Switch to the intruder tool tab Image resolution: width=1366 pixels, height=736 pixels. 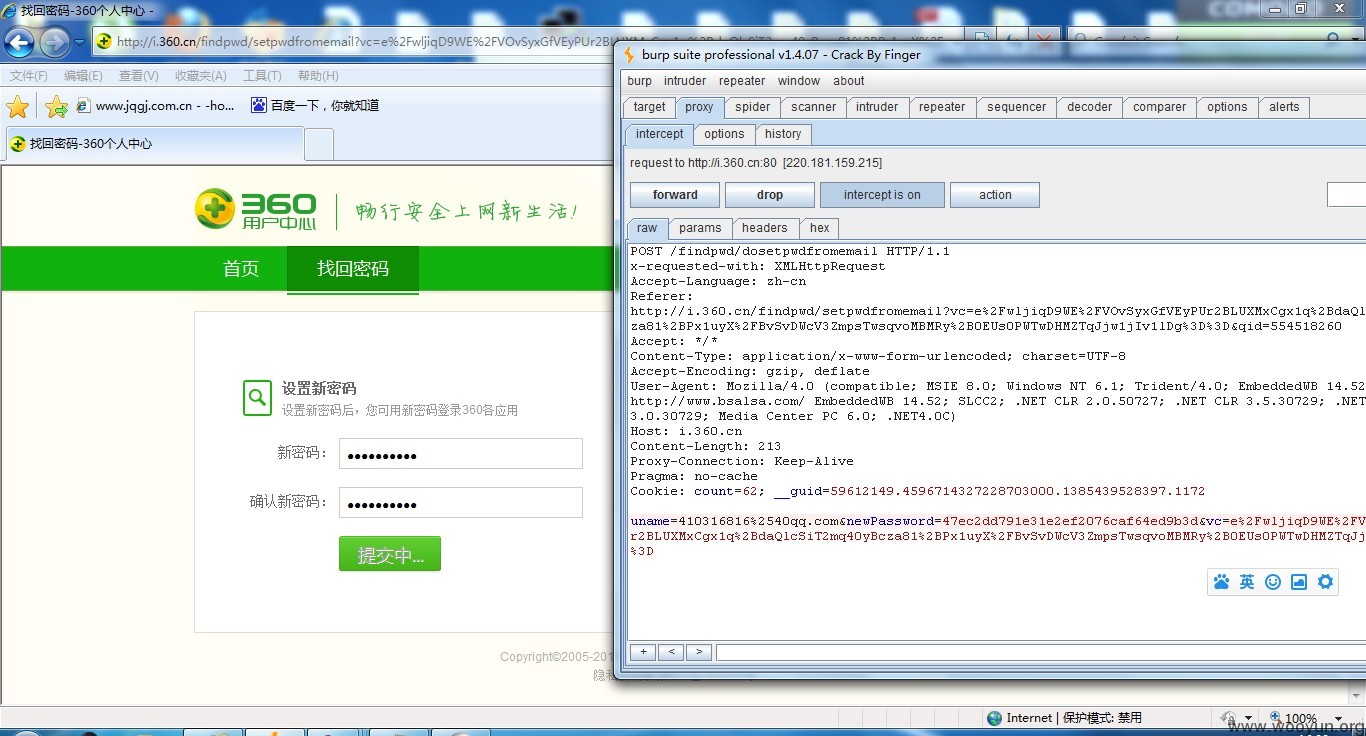coord(877,107)
